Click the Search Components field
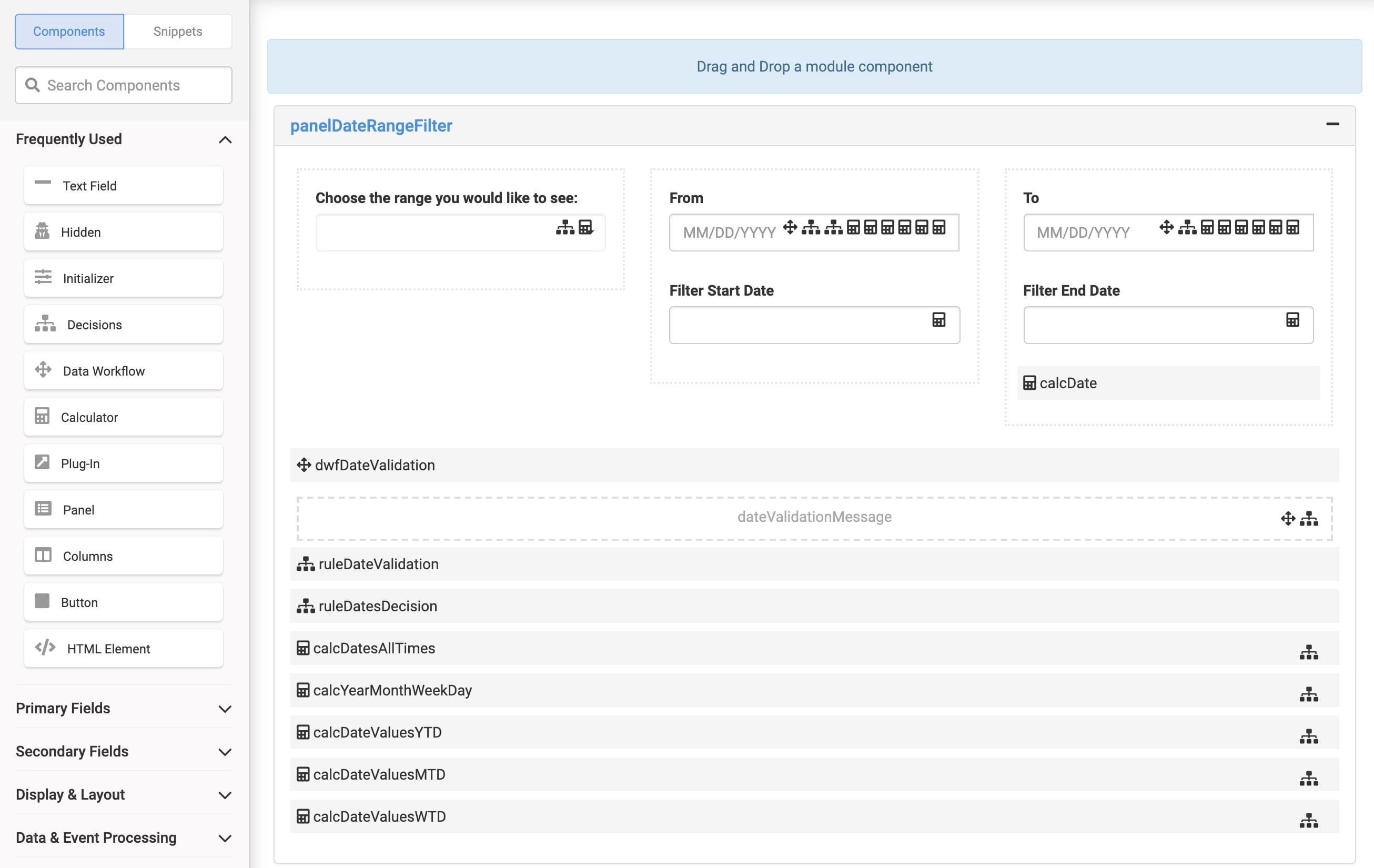 (x=123, y=85)
